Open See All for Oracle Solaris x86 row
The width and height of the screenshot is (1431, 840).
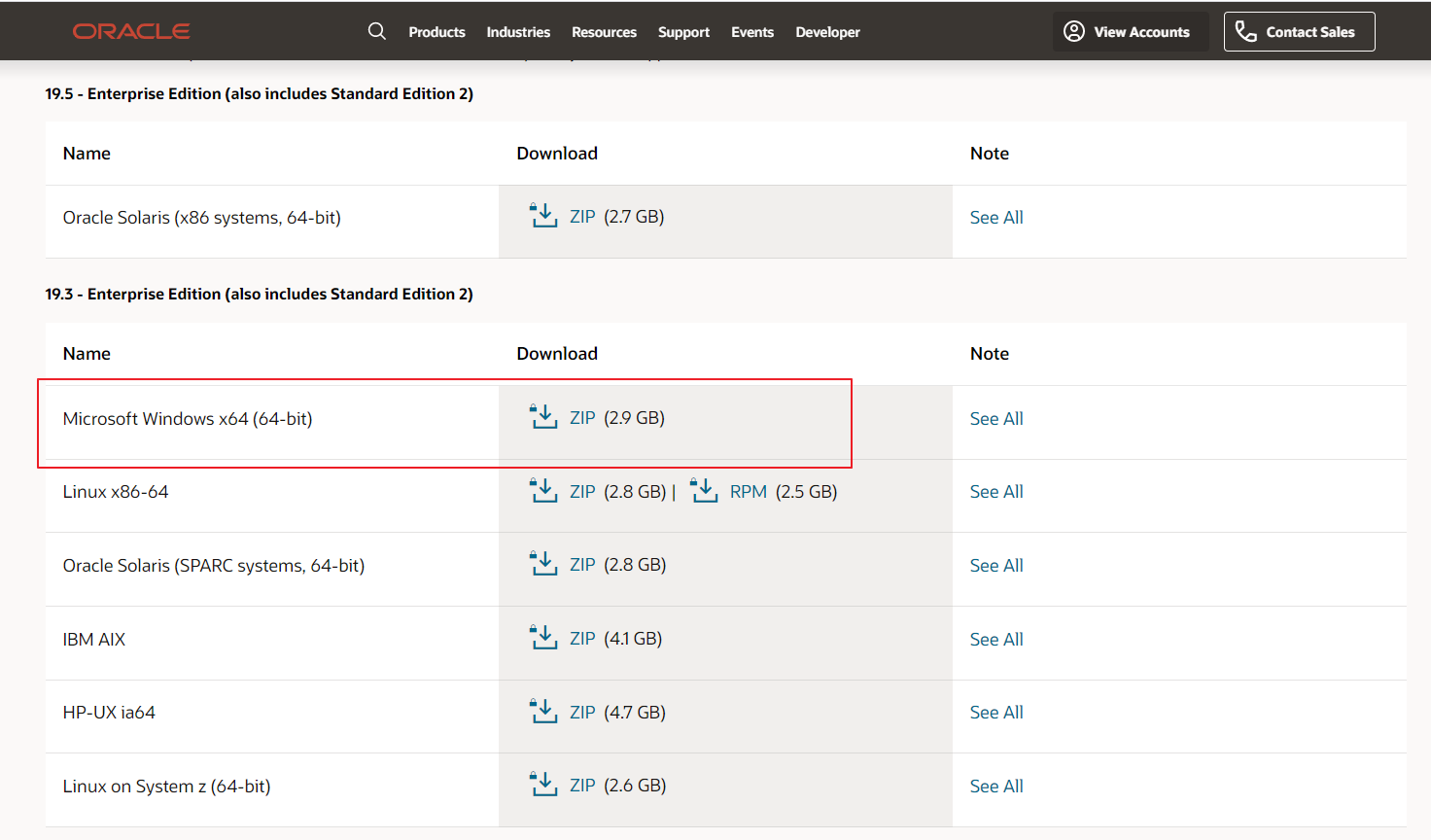pyautogui.click(x=996, y=218)
